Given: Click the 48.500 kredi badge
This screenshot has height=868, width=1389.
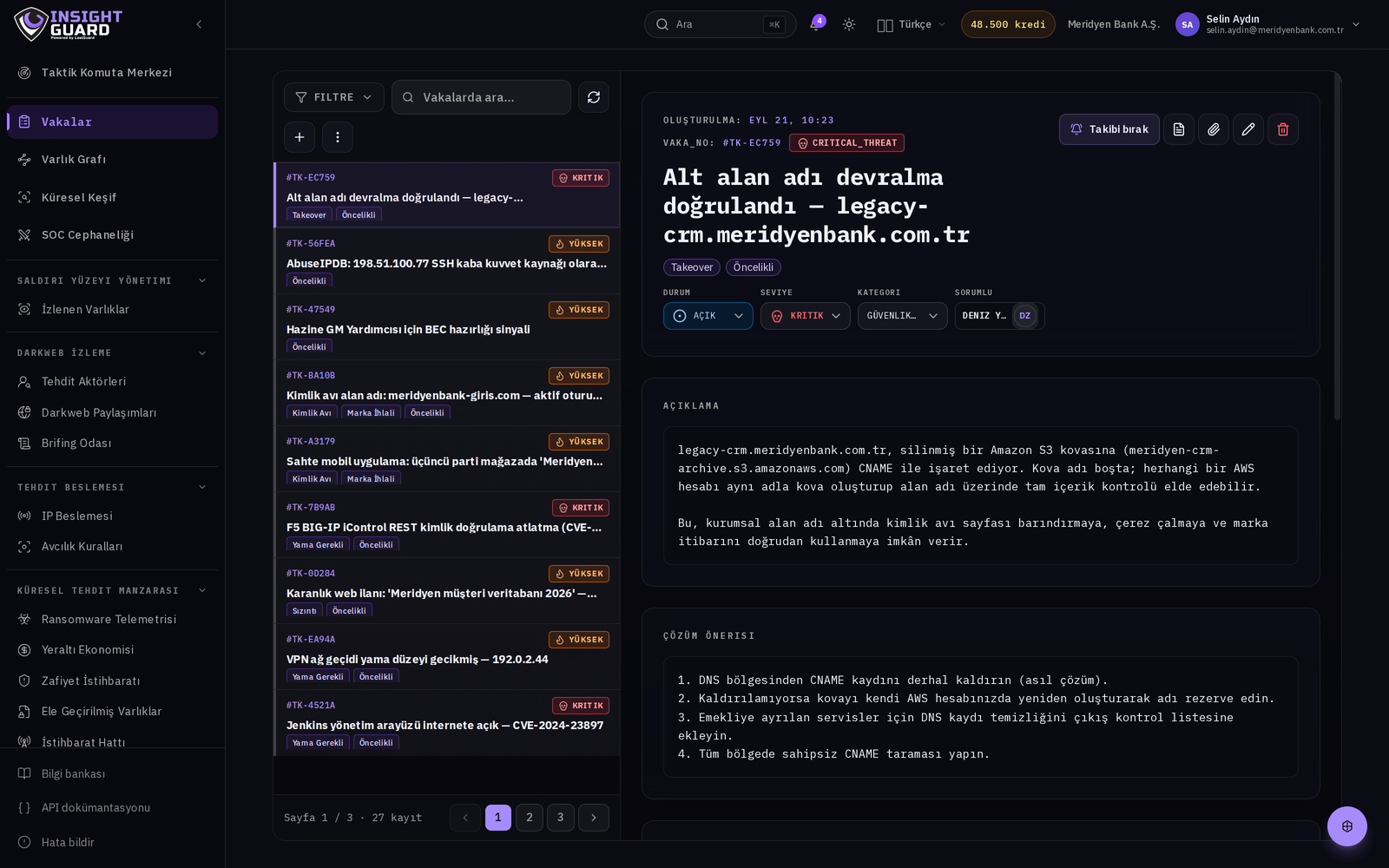Looking at the screenshot, I should point(1008,24).
